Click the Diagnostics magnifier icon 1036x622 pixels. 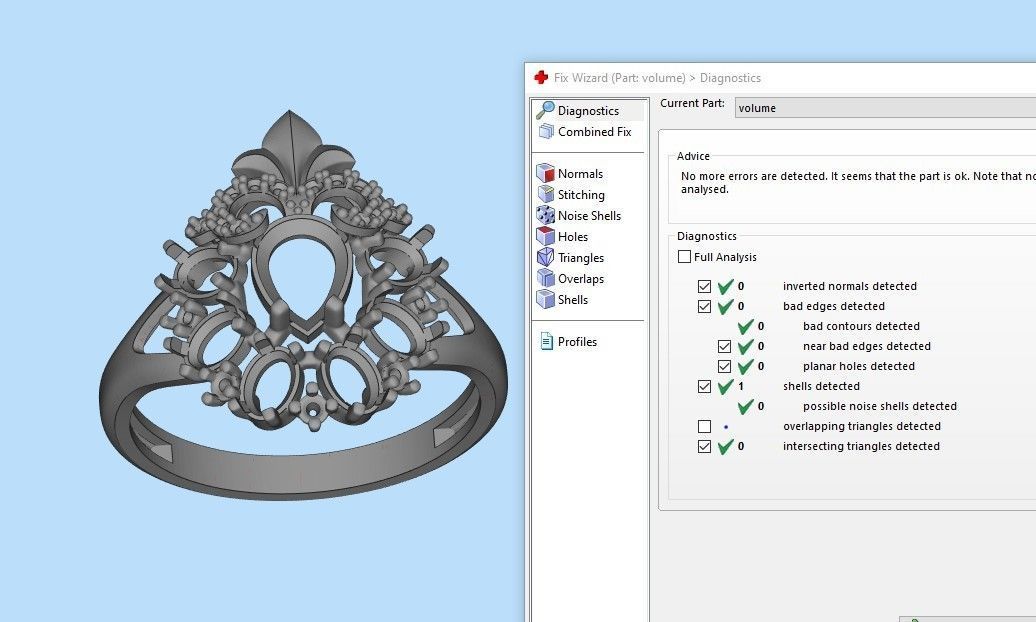click(x=545, y=110)
